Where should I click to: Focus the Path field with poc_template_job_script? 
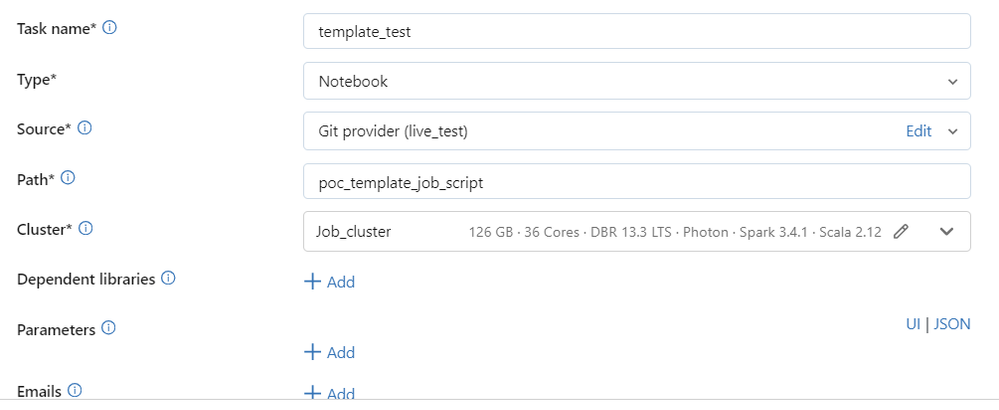636,181
